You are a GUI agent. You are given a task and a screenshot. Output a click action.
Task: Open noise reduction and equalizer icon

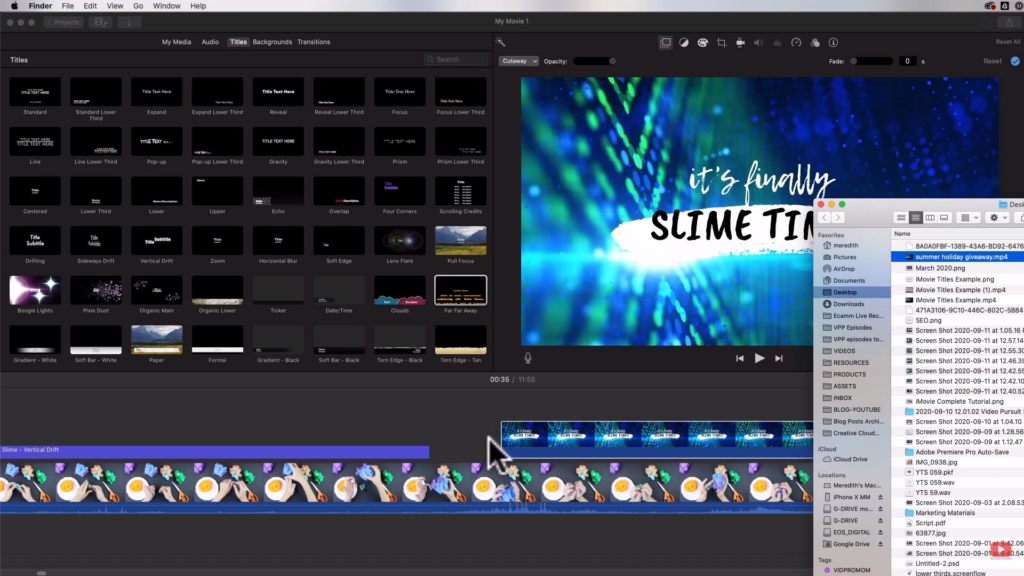[x=777, y=42]
